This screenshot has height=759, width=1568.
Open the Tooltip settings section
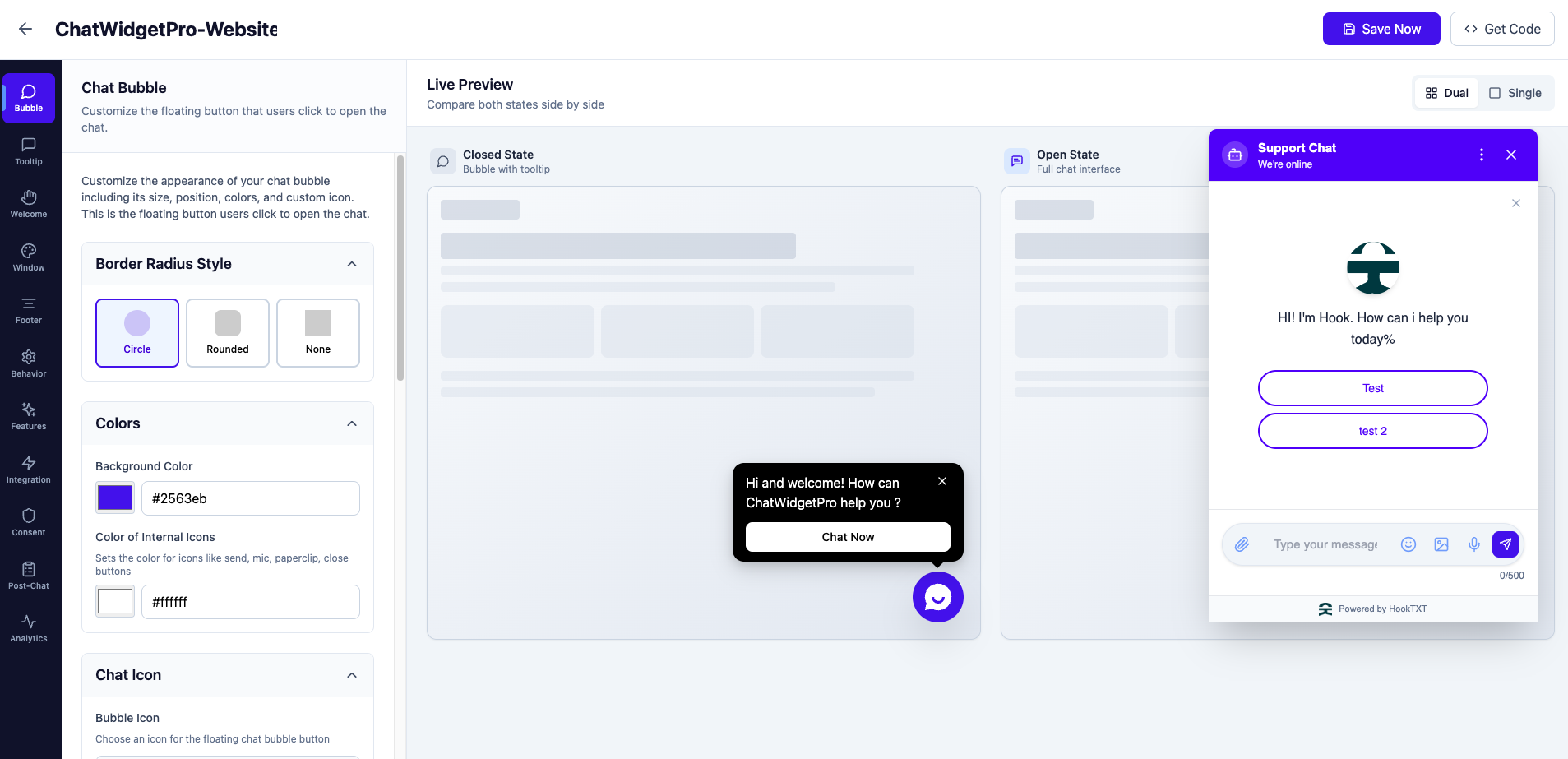coord(29,152)
